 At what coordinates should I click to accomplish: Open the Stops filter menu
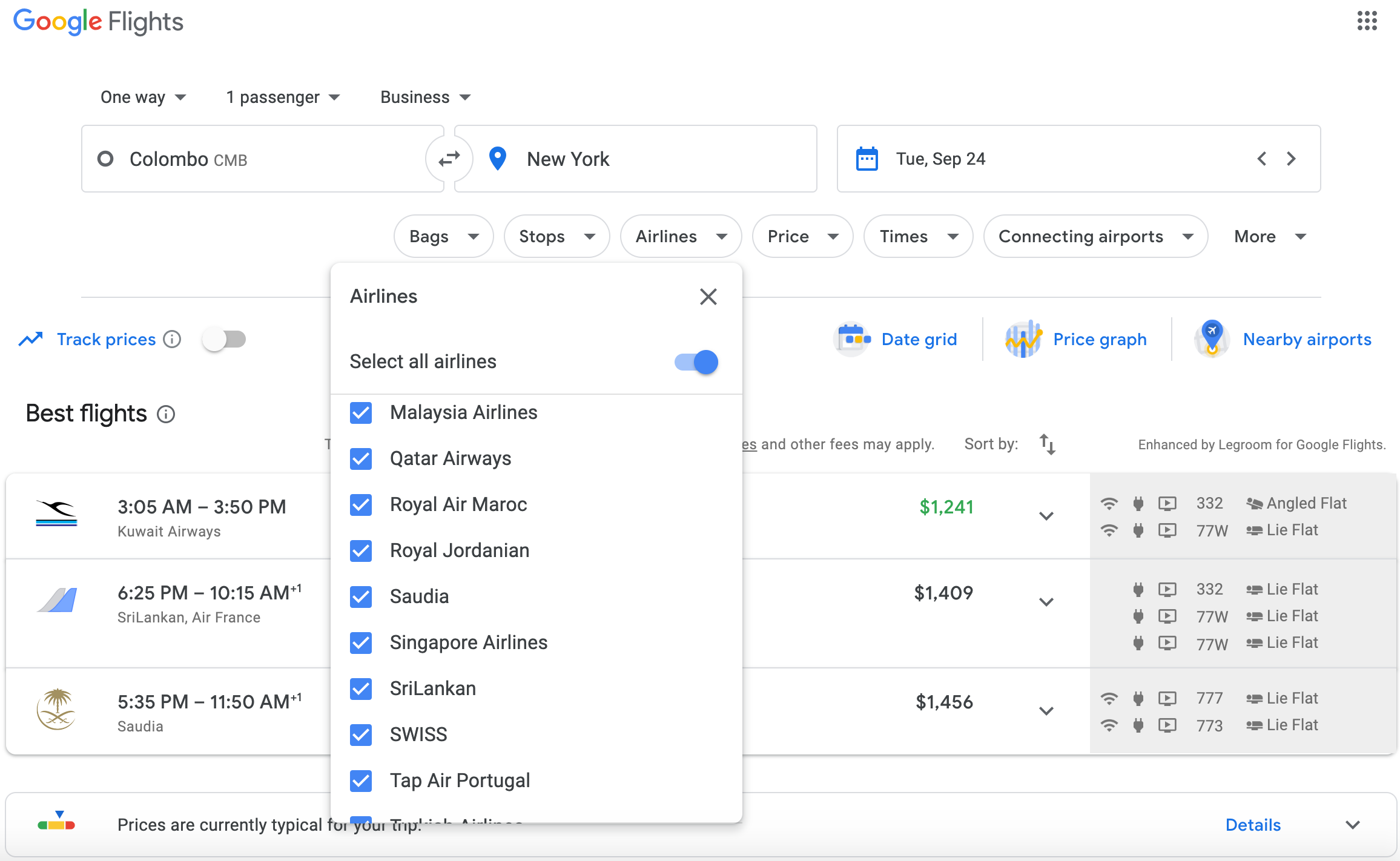point(556,237)
